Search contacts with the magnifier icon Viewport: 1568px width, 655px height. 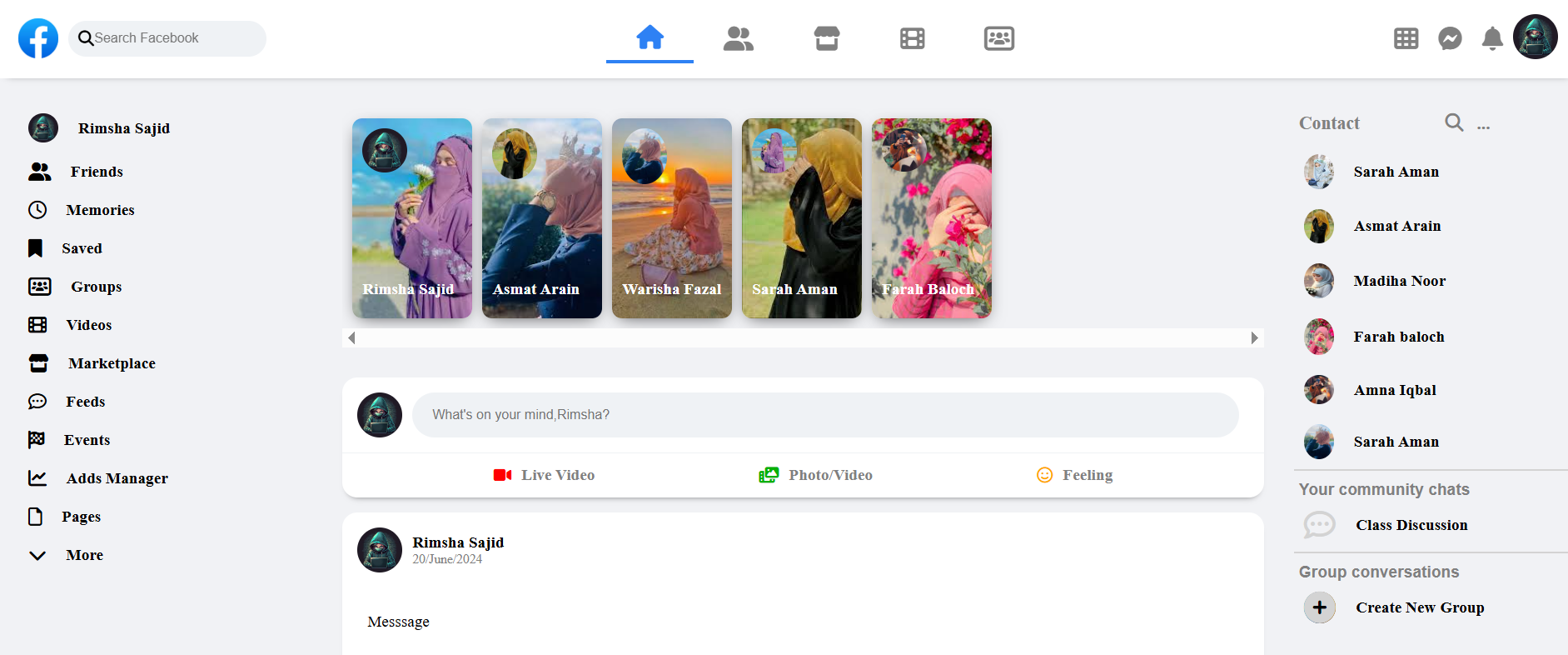pos(1454,122)
